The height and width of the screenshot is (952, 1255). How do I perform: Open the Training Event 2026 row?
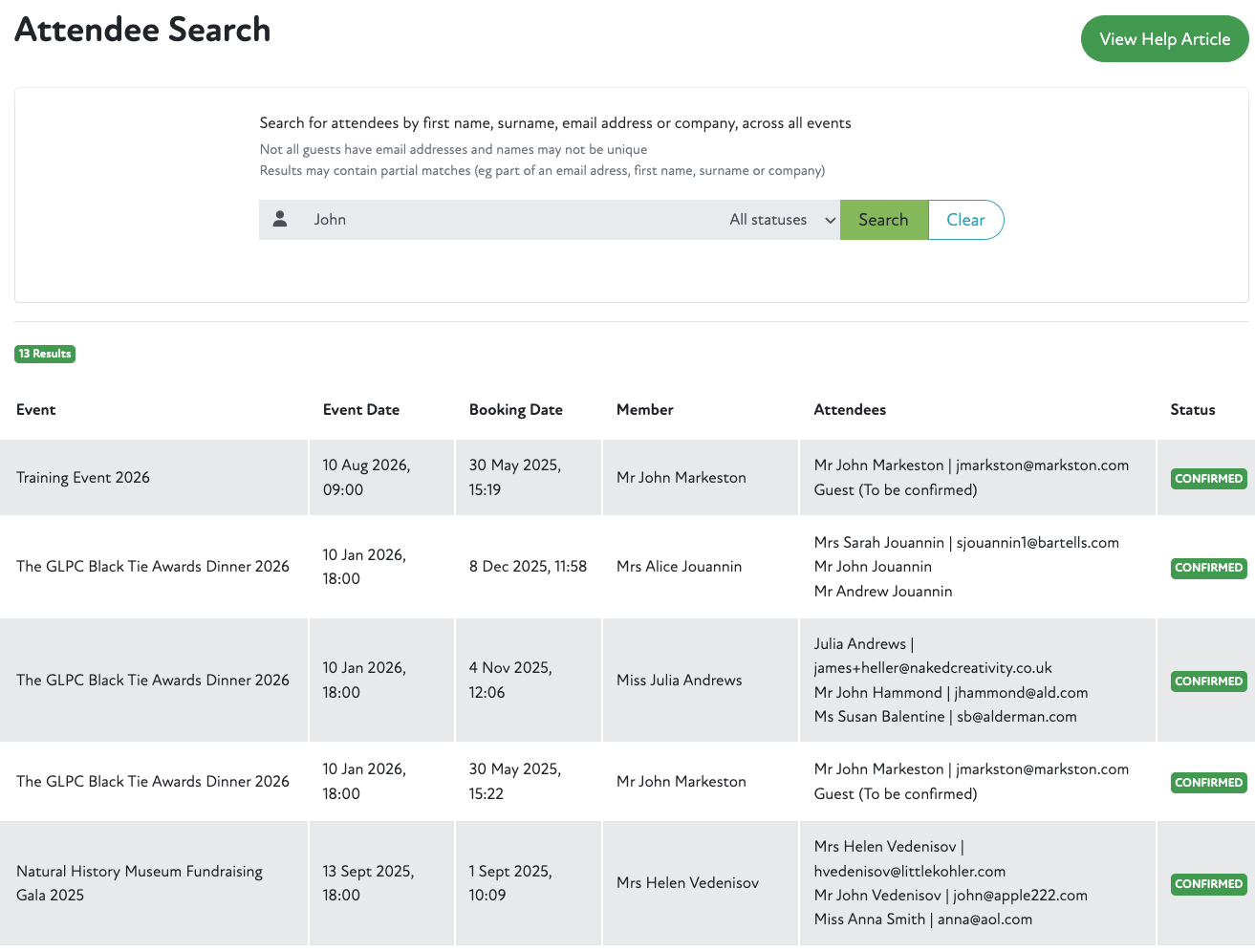83,478
